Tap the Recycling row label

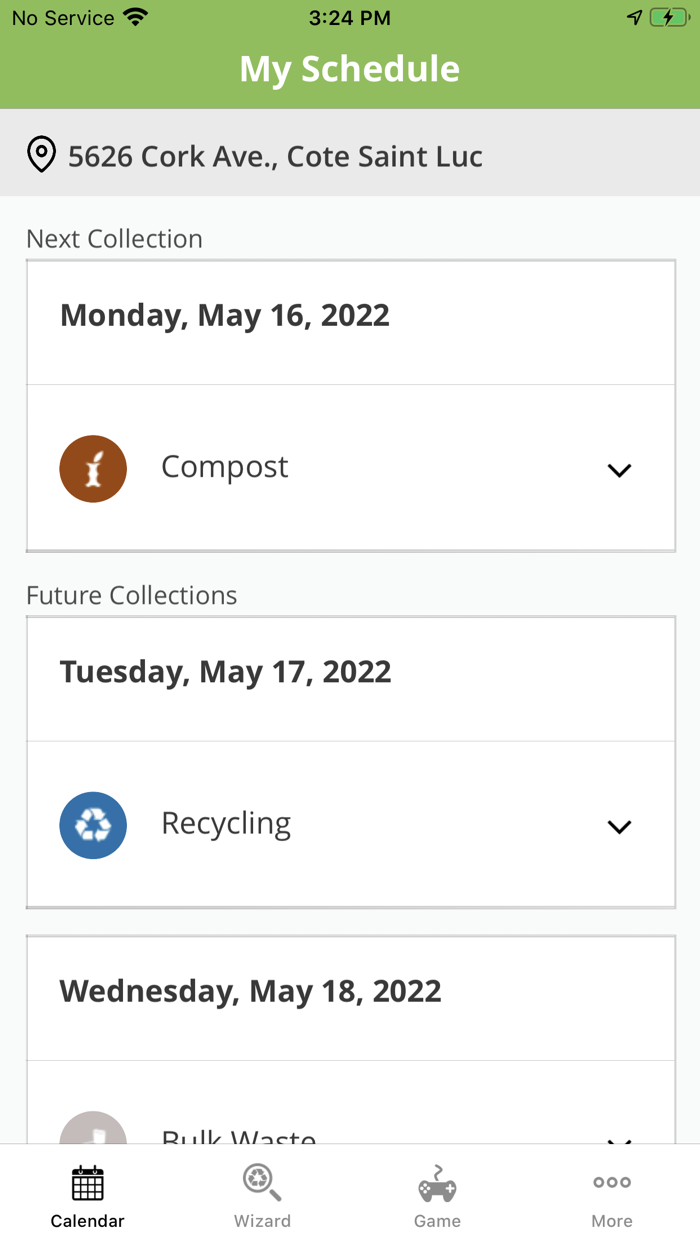tap(226, 824)
